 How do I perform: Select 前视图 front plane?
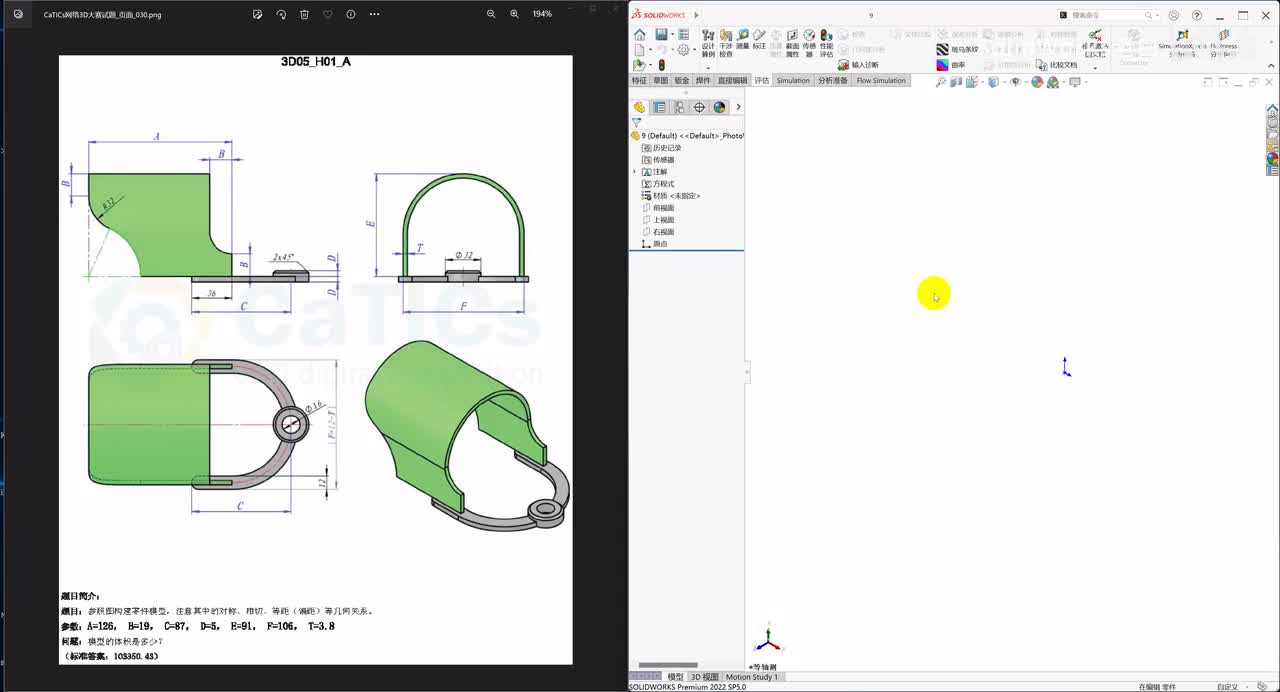[658, 208]
